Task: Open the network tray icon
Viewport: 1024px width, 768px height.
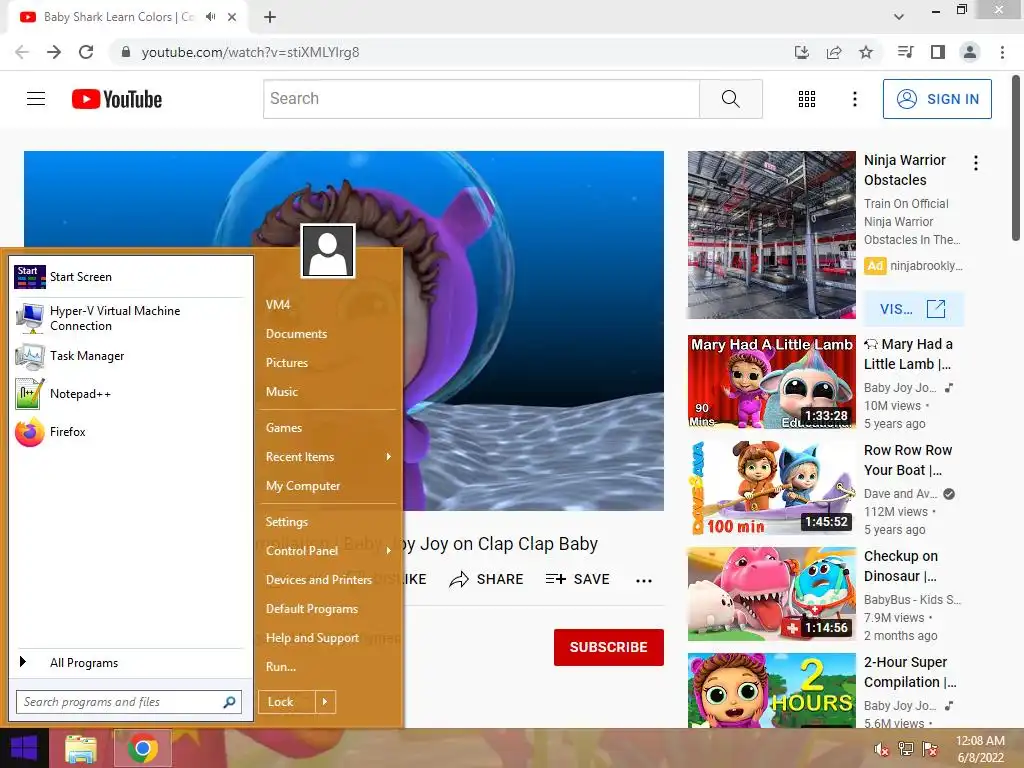Action: 906,749
